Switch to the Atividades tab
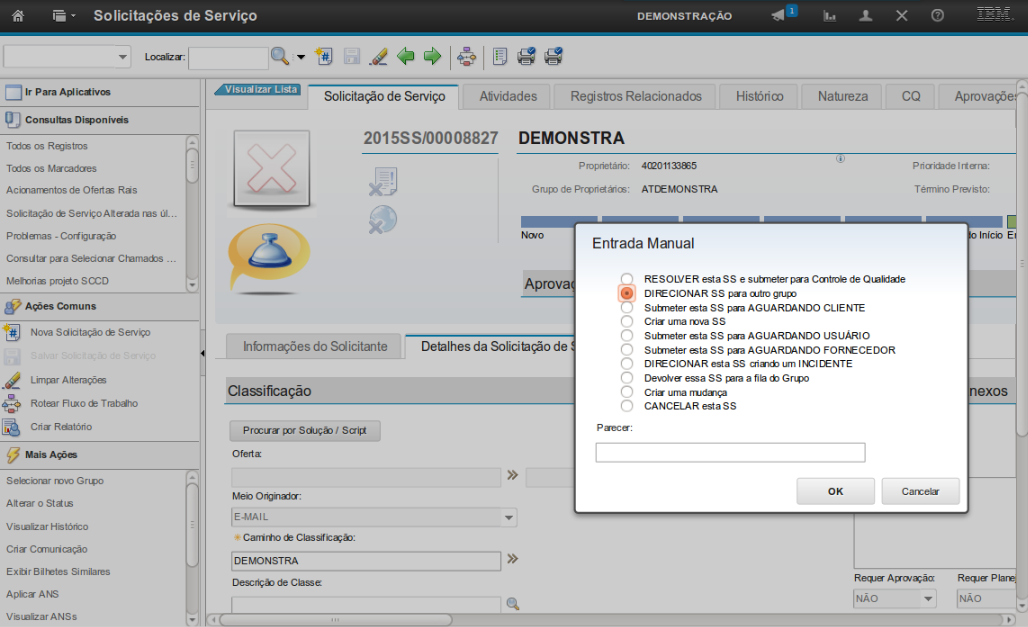This screenshot has width=1028, height=627. (x=508, y=97)
